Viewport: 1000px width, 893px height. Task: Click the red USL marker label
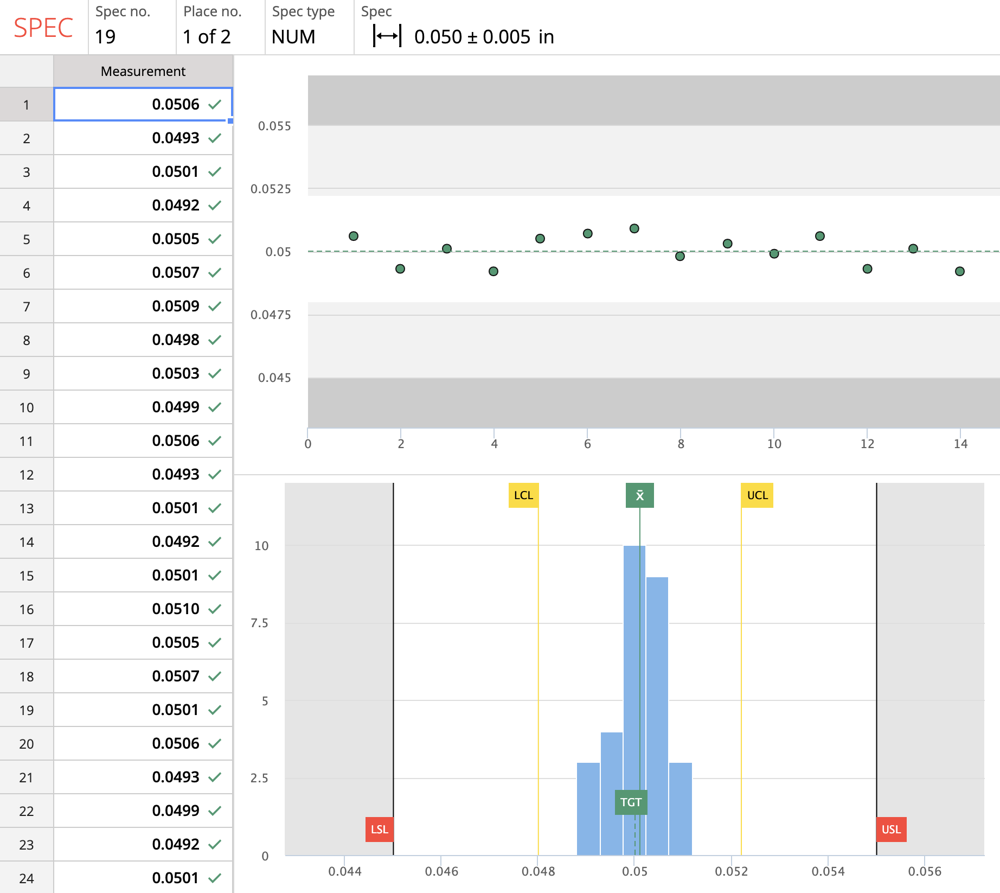coord(891,829)
